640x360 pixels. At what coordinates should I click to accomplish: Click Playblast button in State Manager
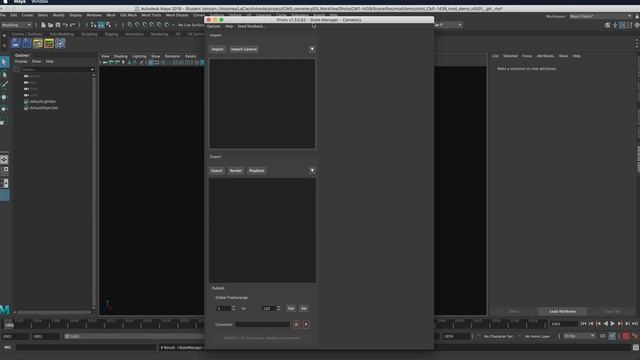point(256,171)
